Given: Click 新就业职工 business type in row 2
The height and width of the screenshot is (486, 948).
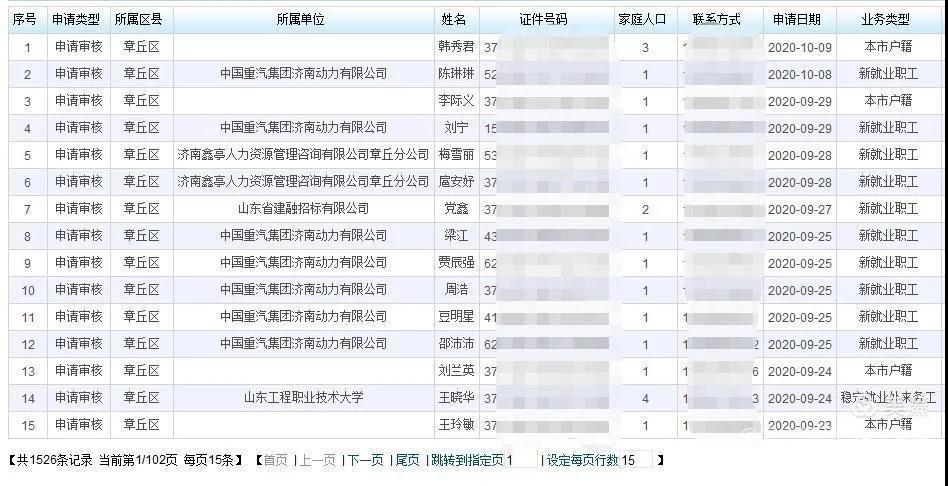Looking at the screenshot, I should (888, 74).
